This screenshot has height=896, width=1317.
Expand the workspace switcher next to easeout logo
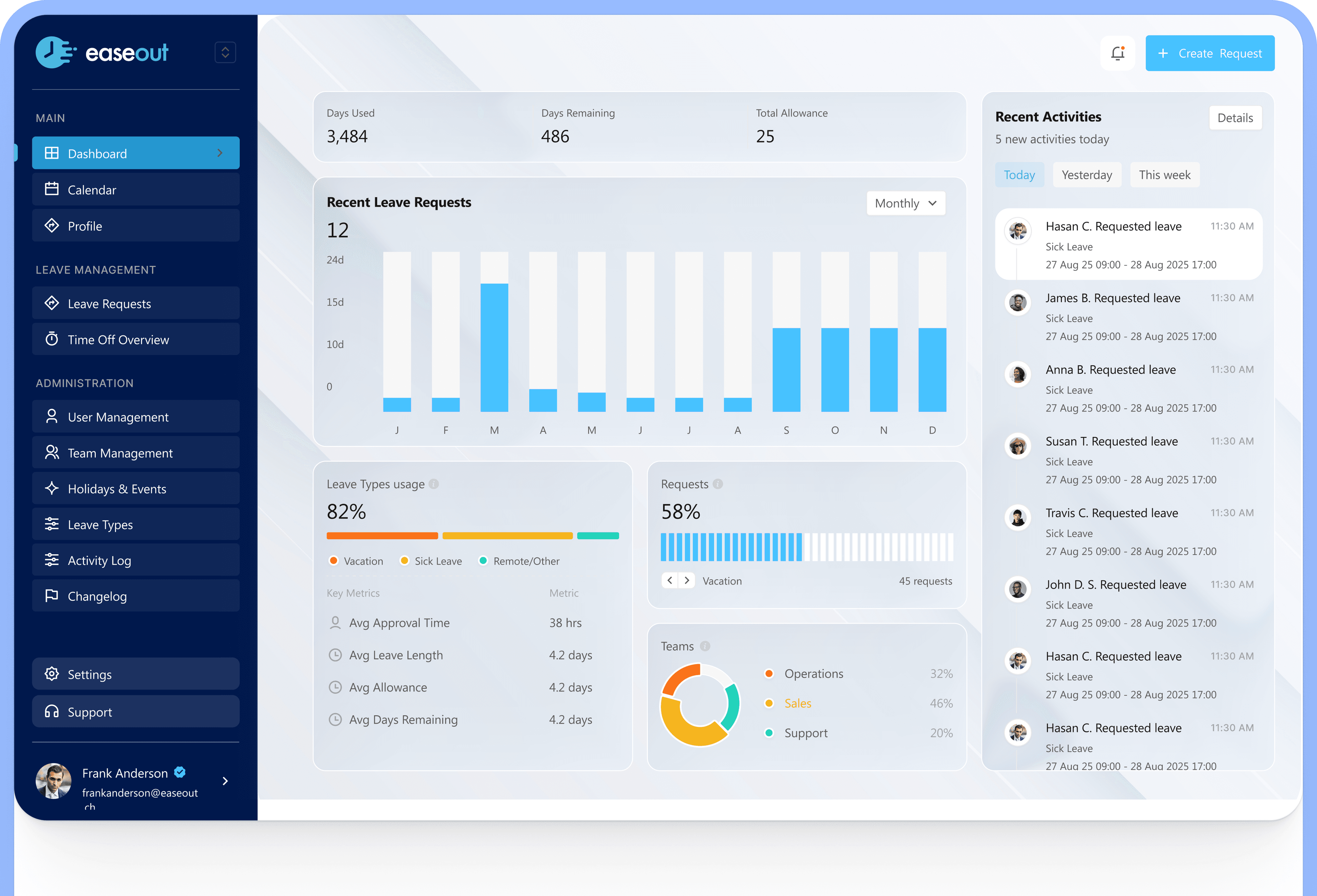(x=225, y=52)
